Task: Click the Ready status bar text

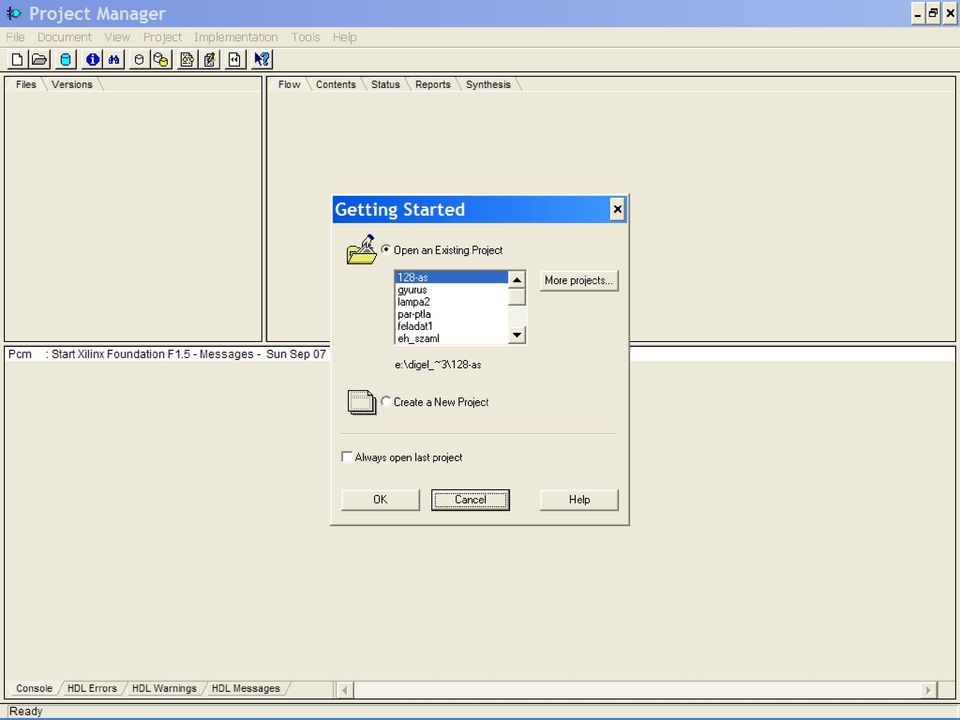Action: (26, 711)
